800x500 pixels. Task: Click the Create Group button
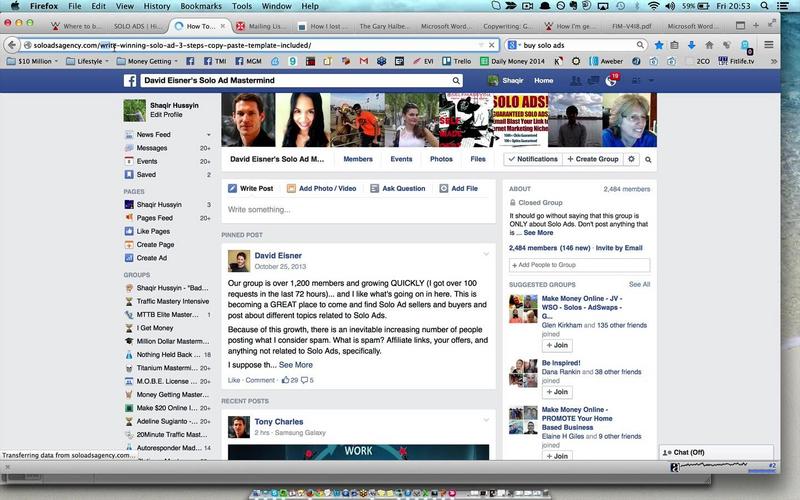pyautogui.click(x=593, y=159)
